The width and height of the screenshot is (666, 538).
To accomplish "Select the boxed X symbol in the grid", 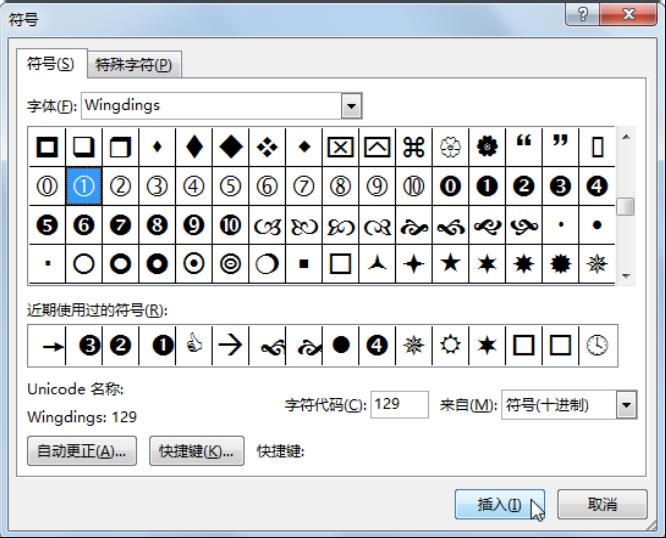I will click(x=340, y=147).
